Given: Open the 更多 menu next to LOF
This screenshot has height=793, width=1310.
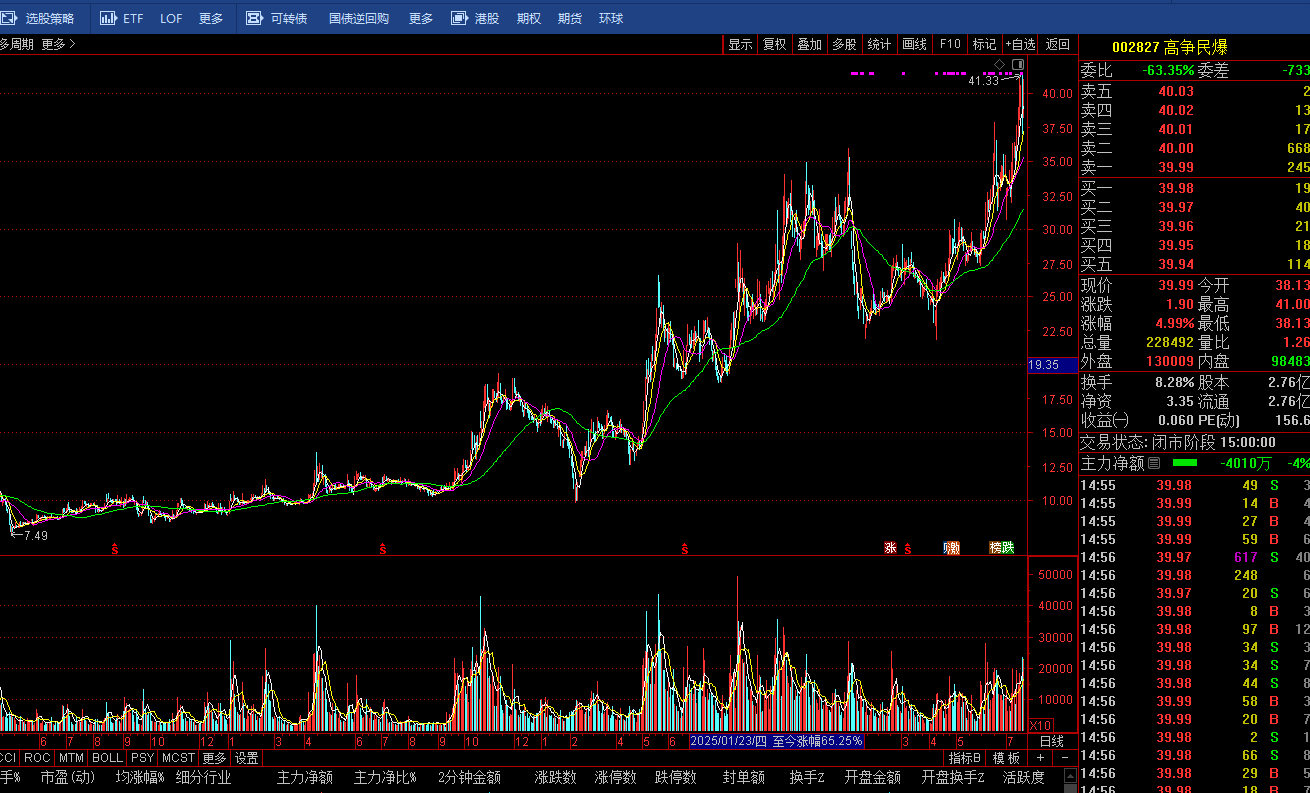Looking at the screenshot, I should (x=211, y=18).
